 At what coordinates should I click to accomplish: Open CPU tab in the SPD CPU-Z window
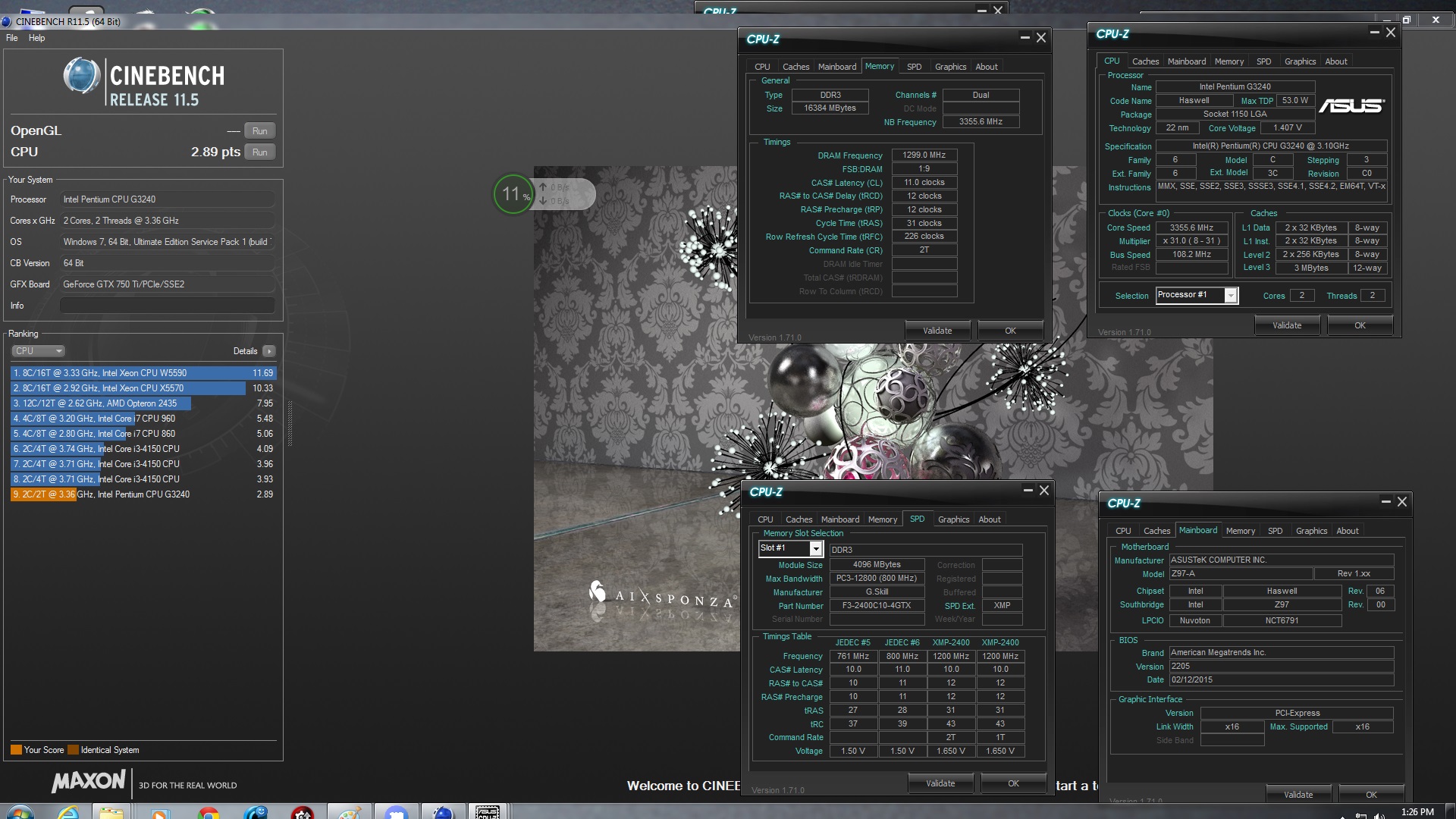(765, 519)
